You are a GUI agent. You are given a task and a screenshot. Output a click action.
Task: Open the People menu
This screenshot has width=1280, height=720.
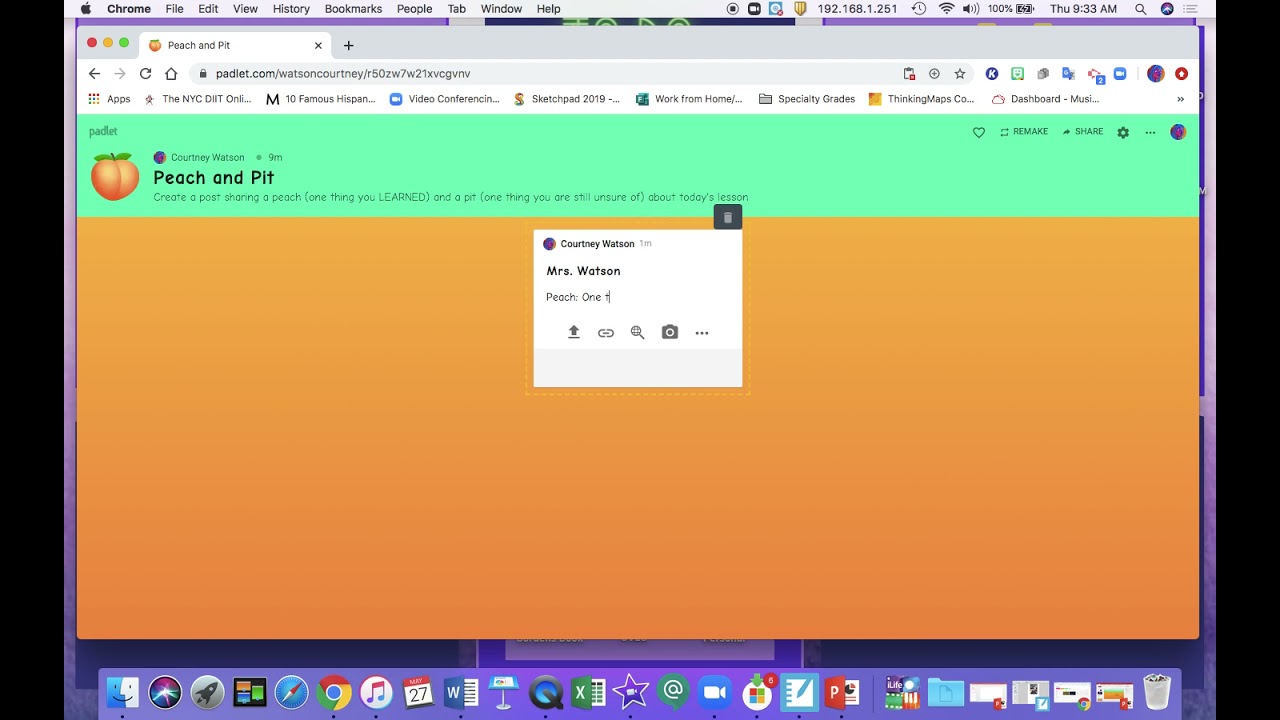[414, 9]
